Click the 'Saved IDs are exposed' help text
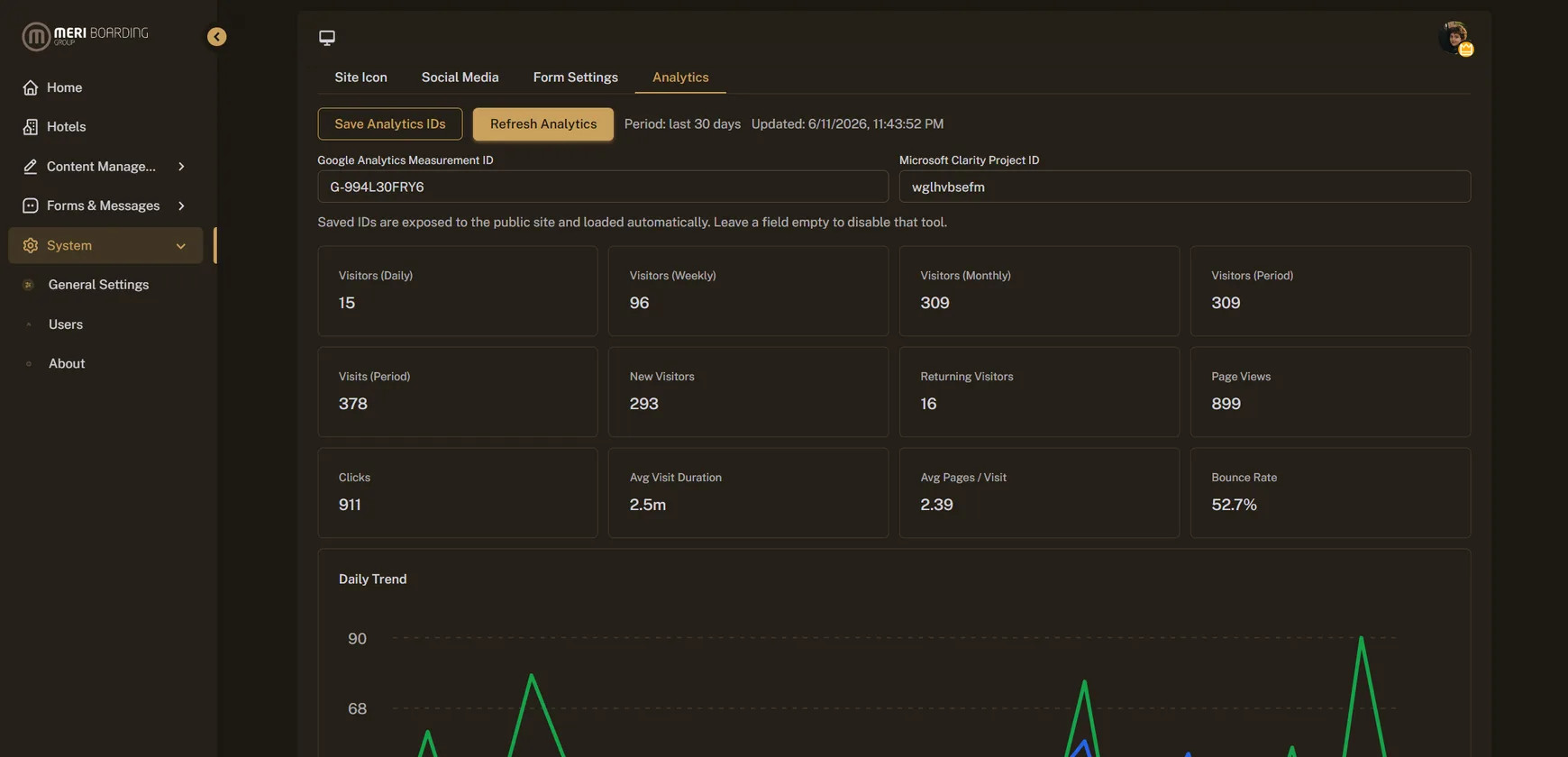Viewport: 1568px width, 757px height. pos(632,223)
